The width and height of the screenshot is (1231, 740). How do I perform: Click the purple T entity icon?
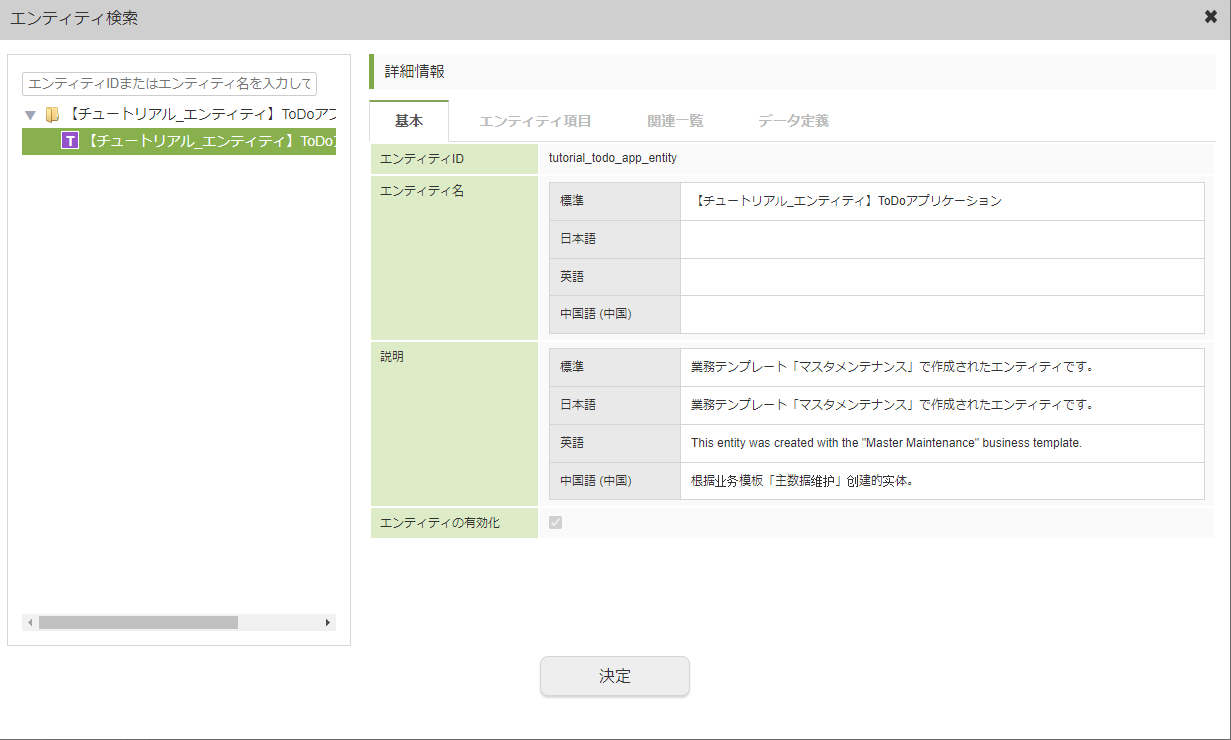click(70, 141)
